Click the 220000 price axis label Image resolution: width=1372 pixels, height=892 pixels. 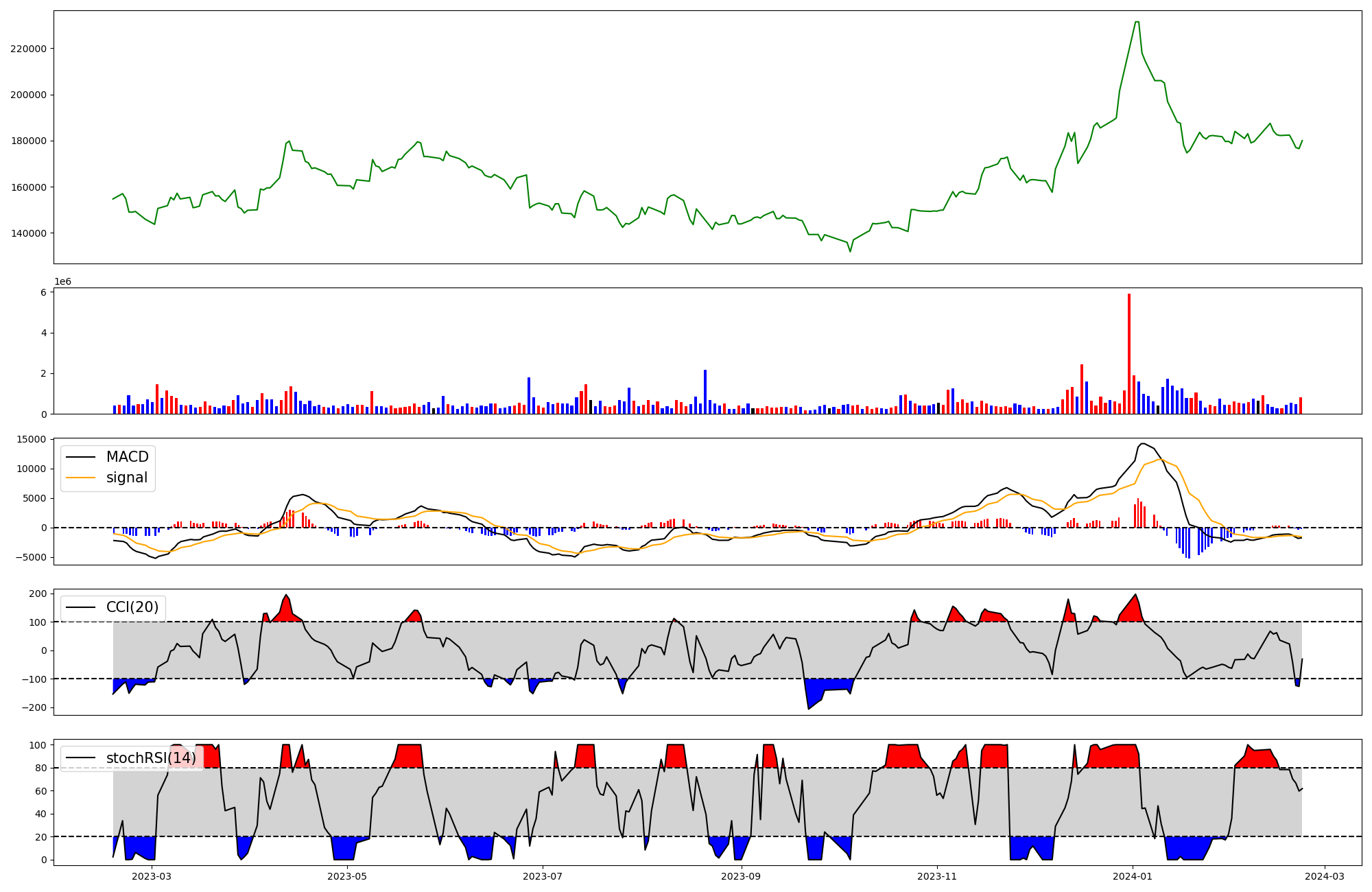pos(28,49)
